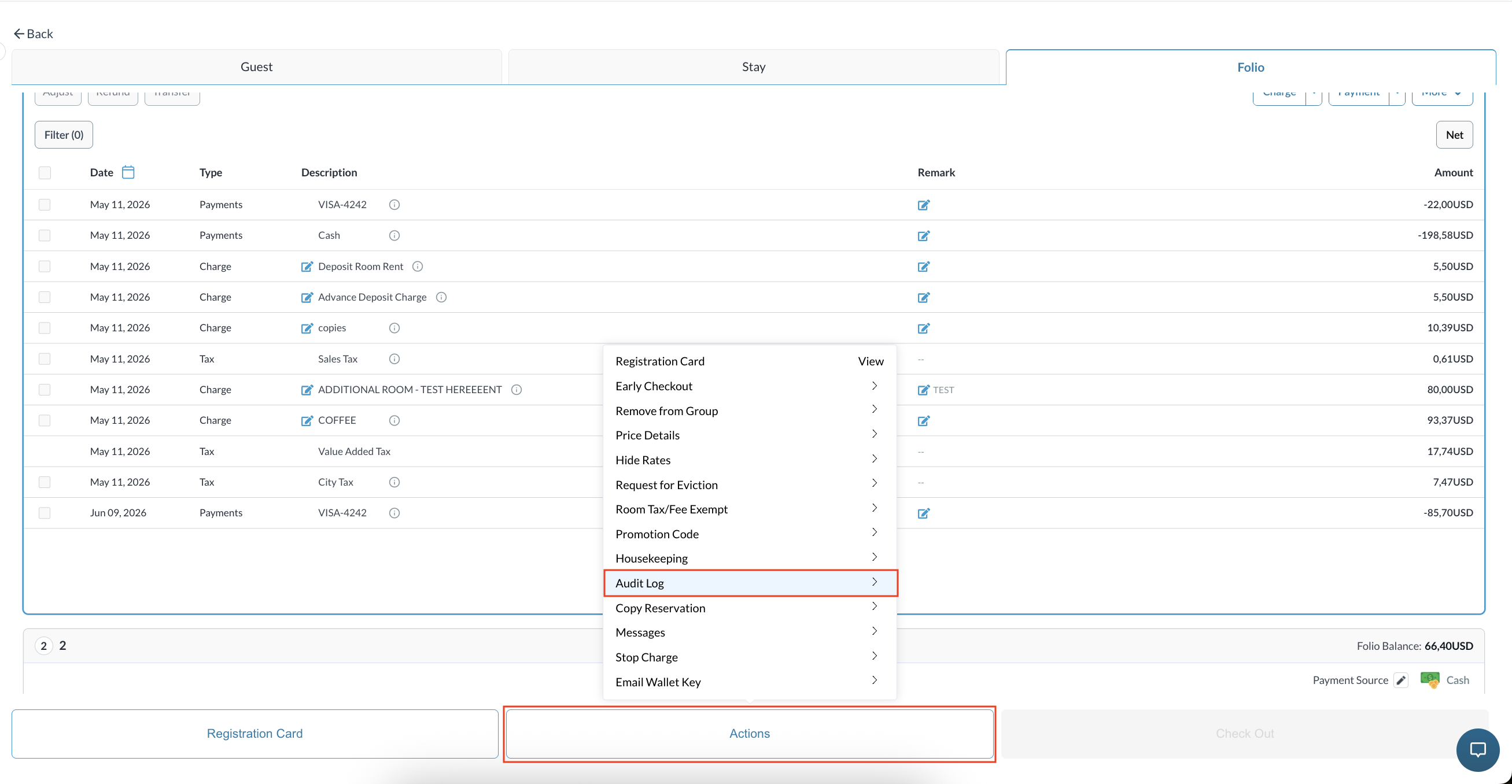Check the COFFEE row checkbox

point(45,420)
